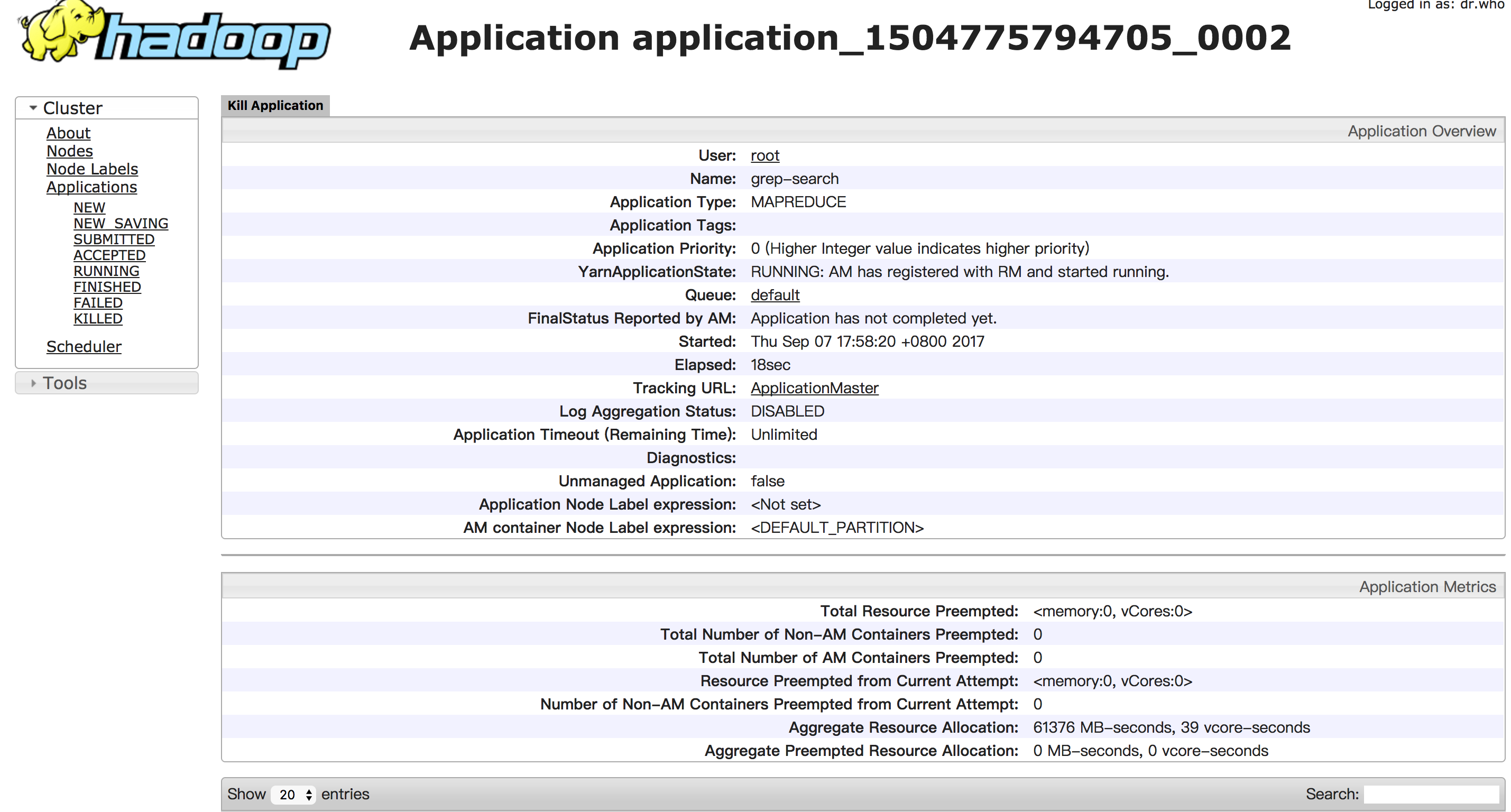Open the About cluster page
This screenshot has width=1511, height=812.
[68, 133]
